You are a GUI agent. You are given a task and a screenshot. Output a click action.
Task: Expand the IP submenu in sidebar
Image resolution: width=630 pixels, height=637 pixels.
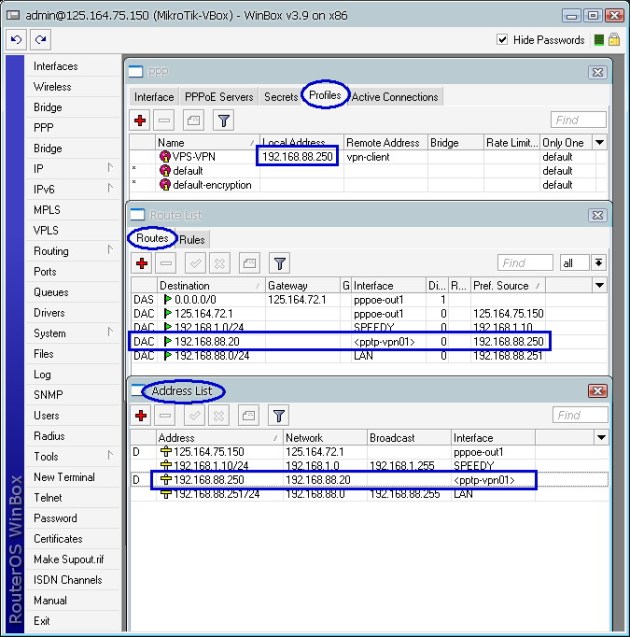coord(73,169)
